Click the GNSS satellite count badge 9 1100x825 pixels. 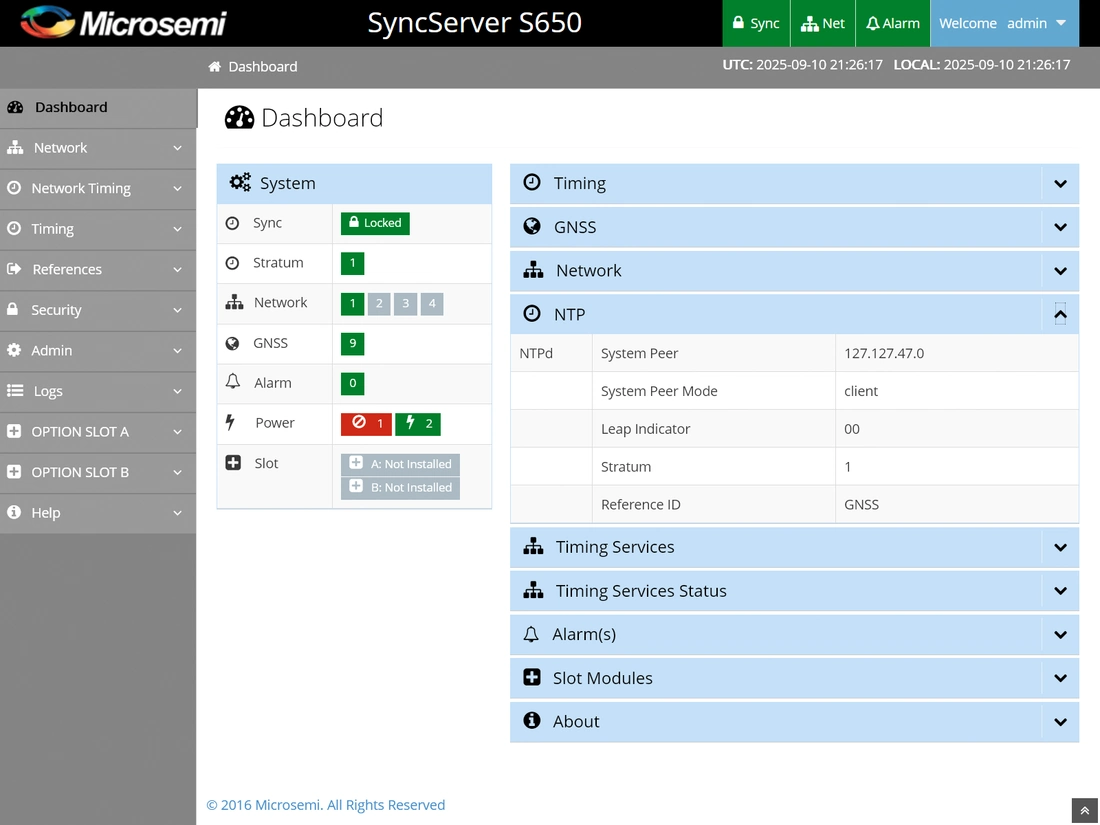[353, 344]
